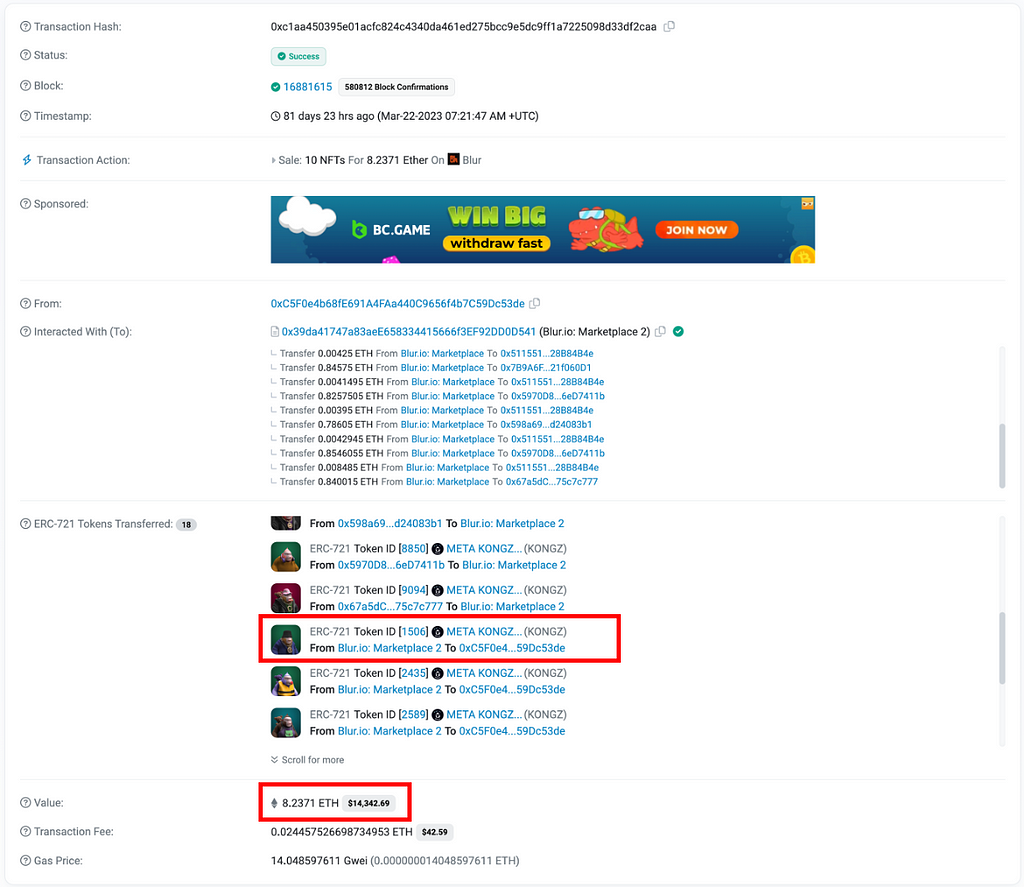
Task: Open the From address 0xC5F0e4b68fE691A4...
Action: [x=398, y=304]
